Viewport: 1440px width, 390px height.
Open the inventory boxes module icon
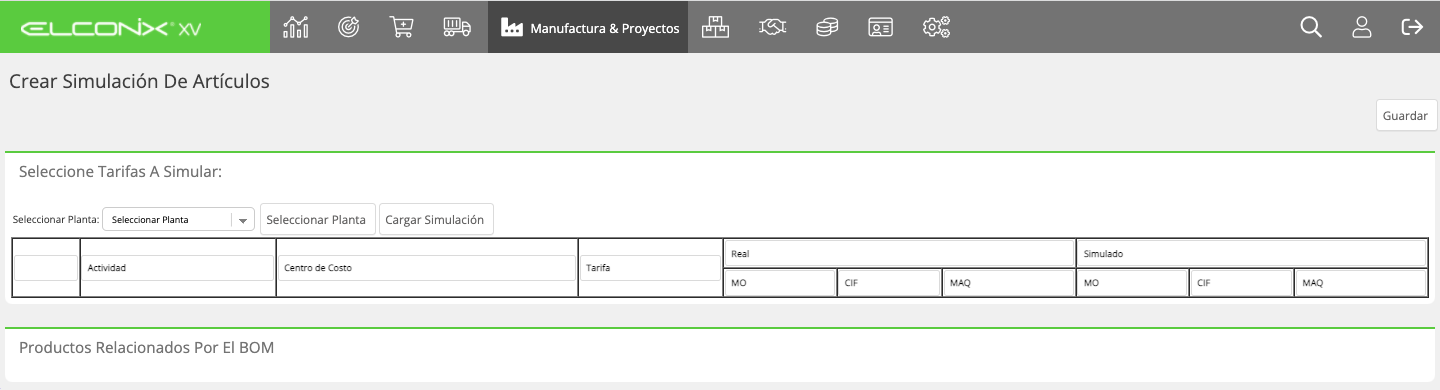[715, 27]
